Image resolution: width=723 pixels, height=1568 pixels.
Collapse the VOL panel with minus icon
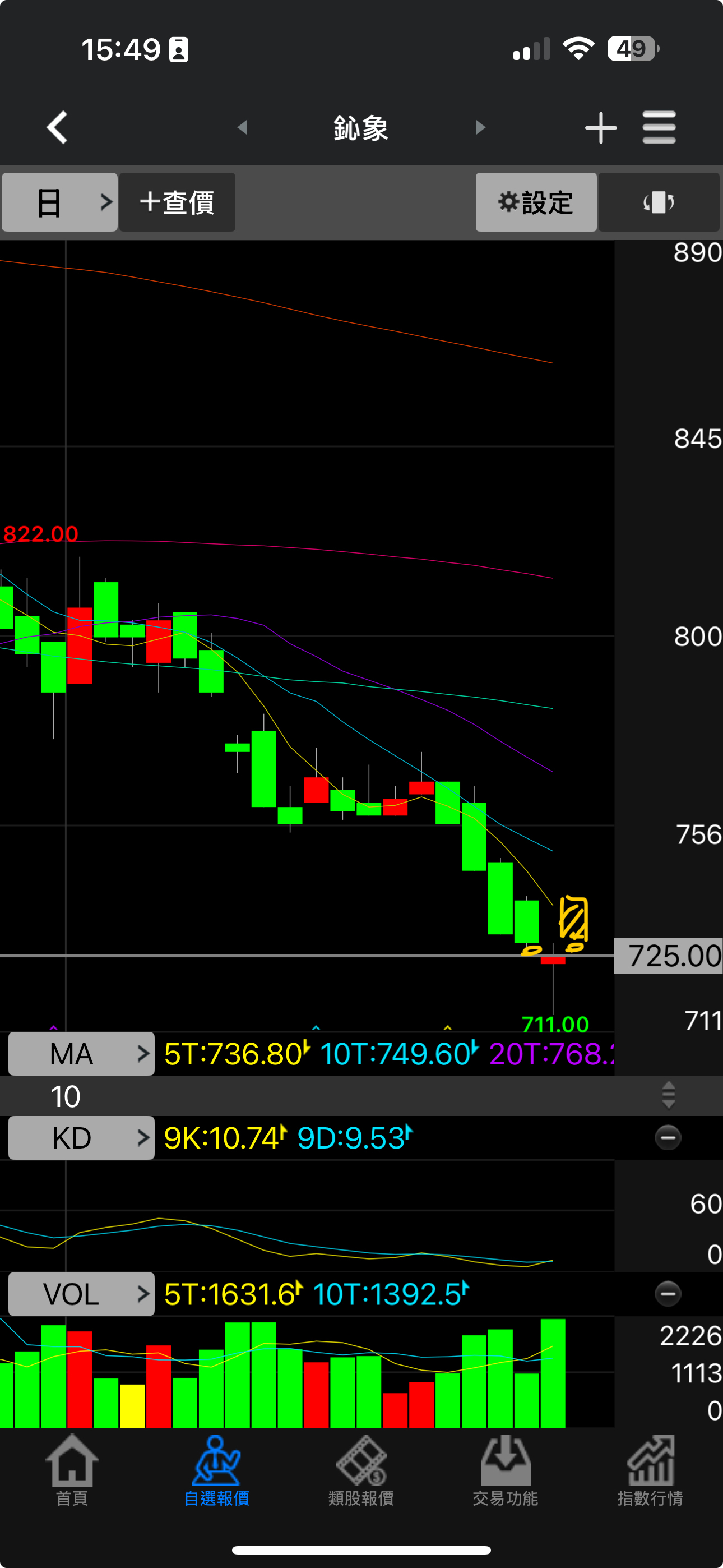coord(668,1293)
